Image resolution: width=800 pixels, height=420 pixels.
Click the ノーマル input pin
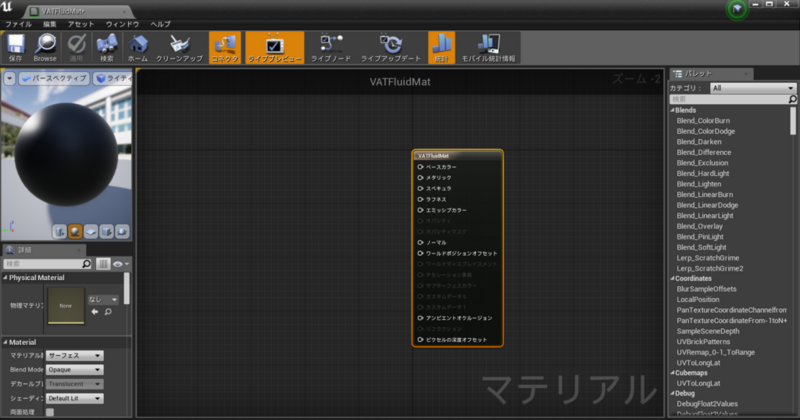tap(420, 242)
